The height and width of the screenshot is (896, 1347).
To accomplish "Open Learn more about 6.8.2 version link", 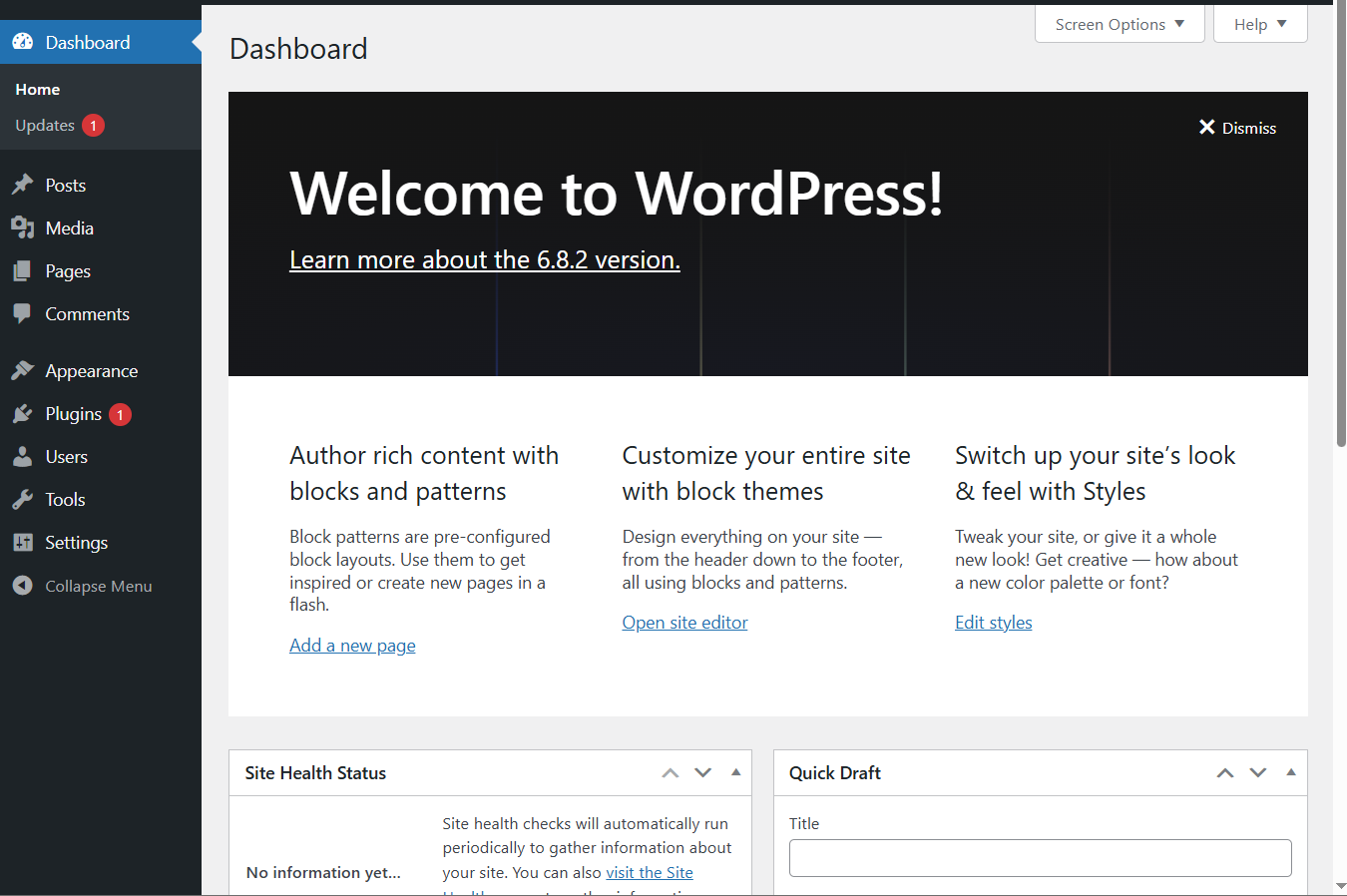I will (x=485, y=259).
